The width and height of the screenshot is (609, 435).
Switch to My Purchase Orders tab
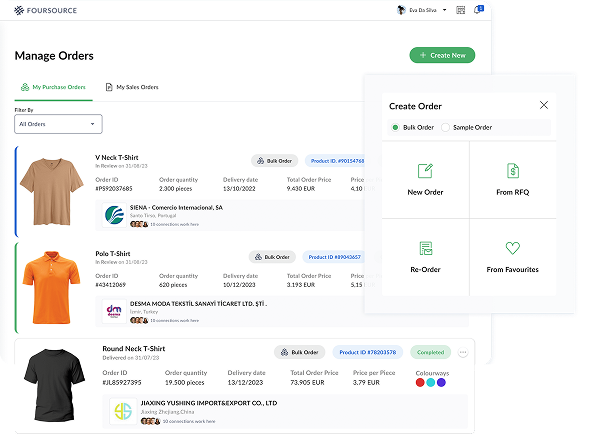pyautogui.click(x=53, y=87)
